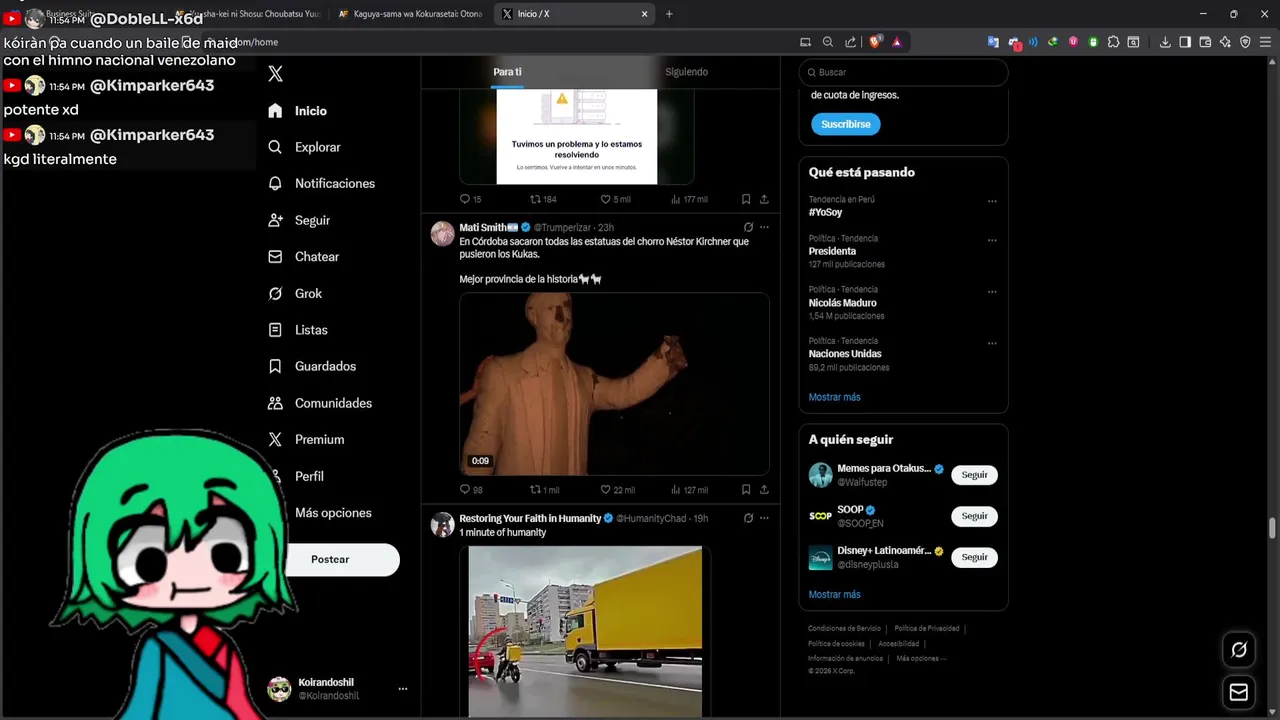
Task: Open the Koirandoshil account menu dots
Action: point(403,689)
